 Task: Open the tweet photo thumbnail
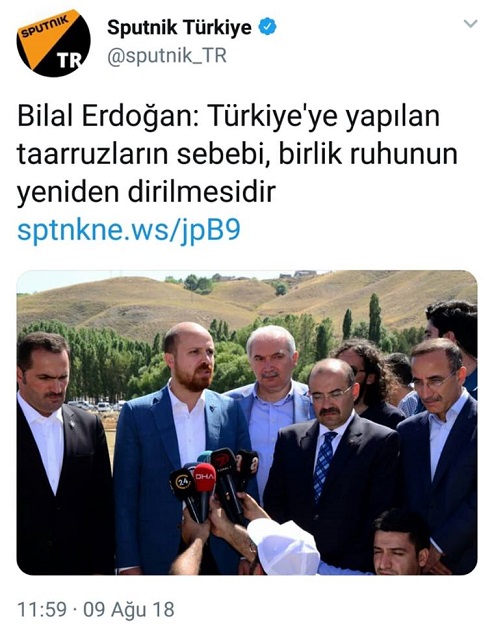[247, 423]
